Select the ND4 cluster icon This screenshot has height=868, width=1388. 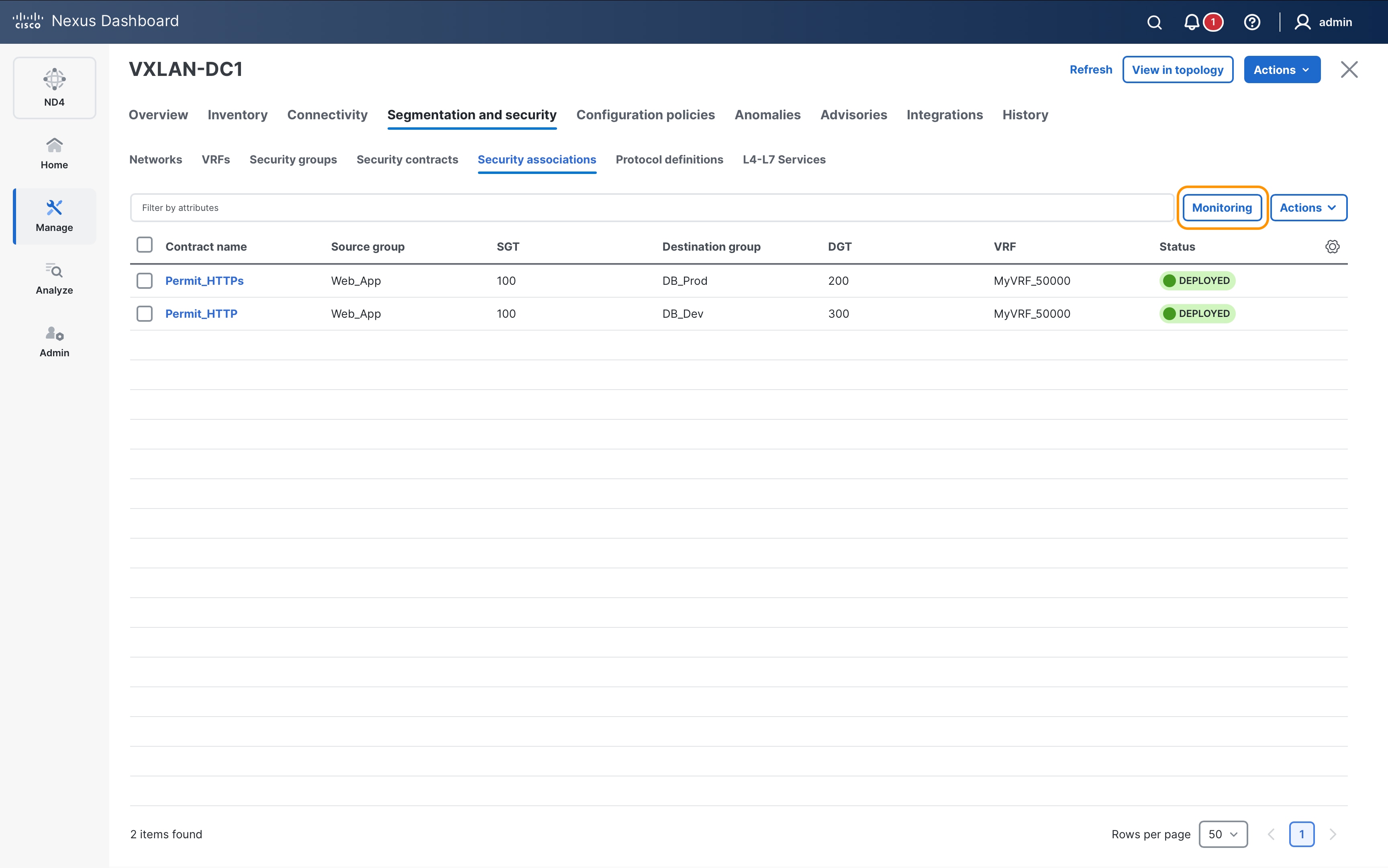[55, 88]
